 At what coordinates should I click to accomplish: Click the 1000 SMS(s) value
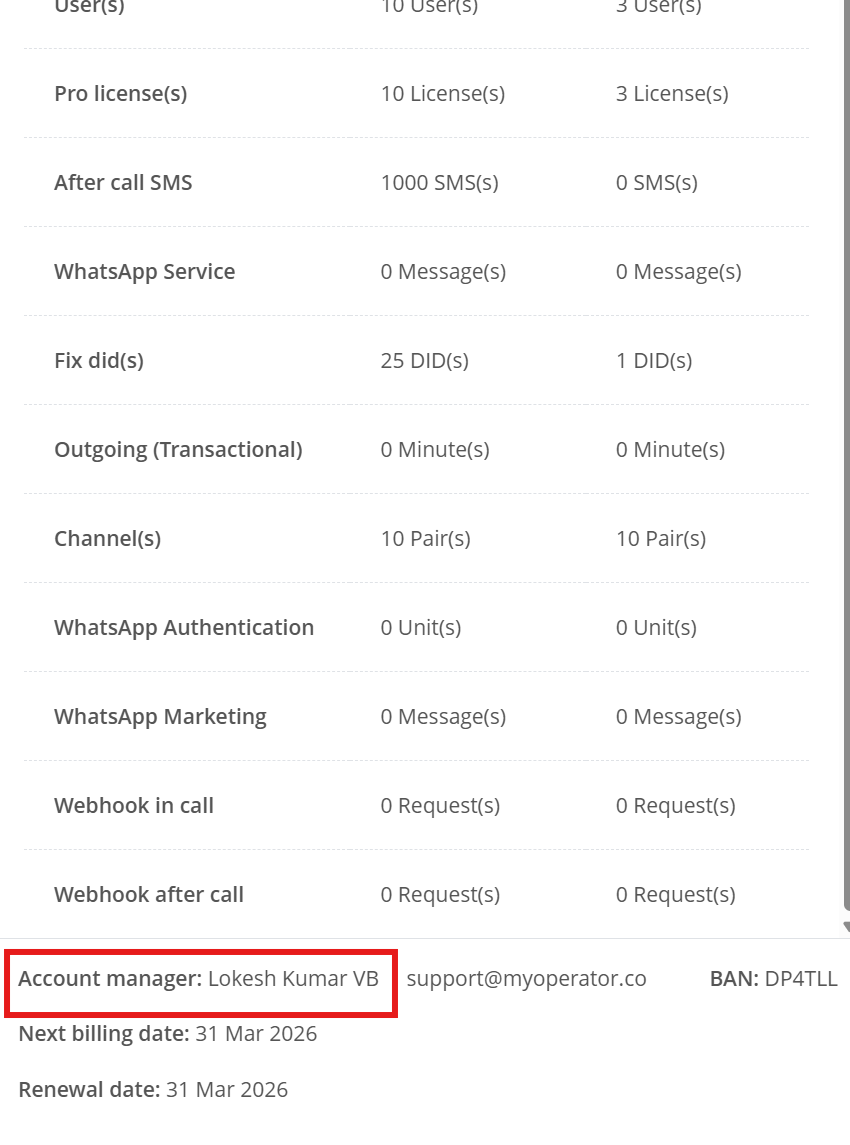click(x=439, y=182)
